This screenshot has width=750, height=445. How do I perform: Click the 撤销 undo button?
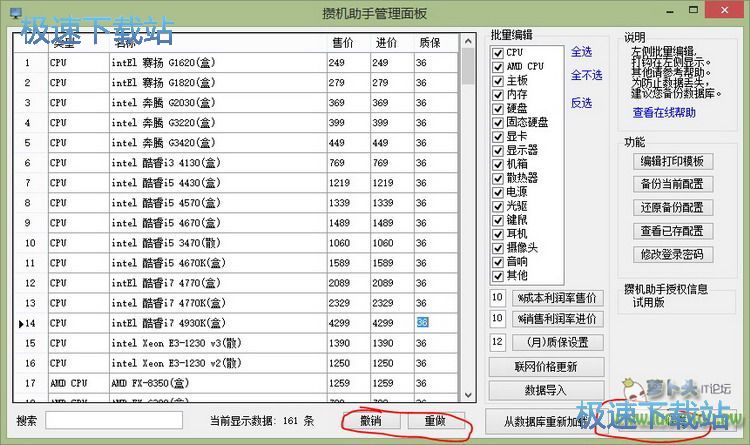tap(371, 421)
